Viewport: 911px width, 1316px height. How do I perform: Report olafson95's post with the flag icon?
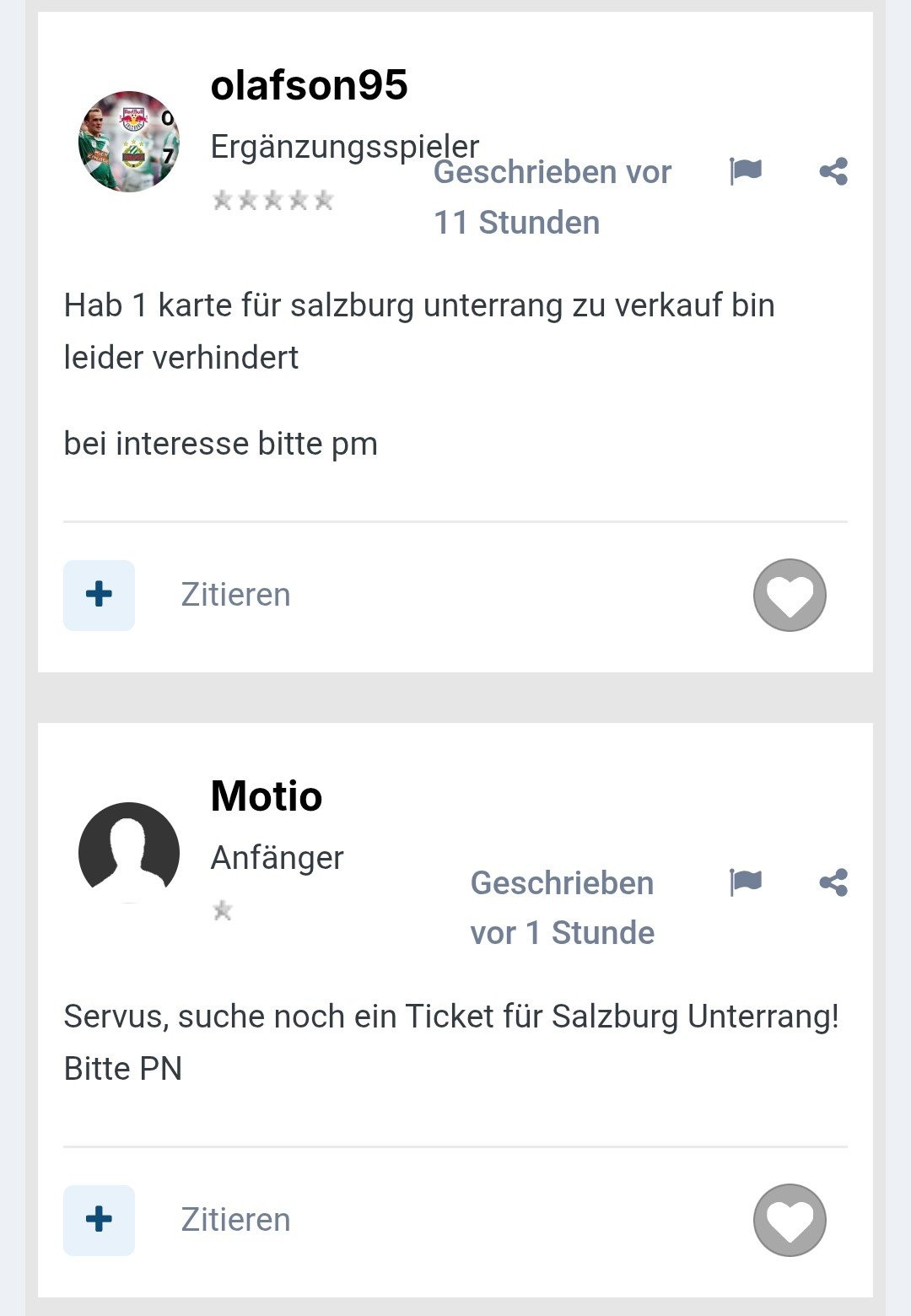746,171
